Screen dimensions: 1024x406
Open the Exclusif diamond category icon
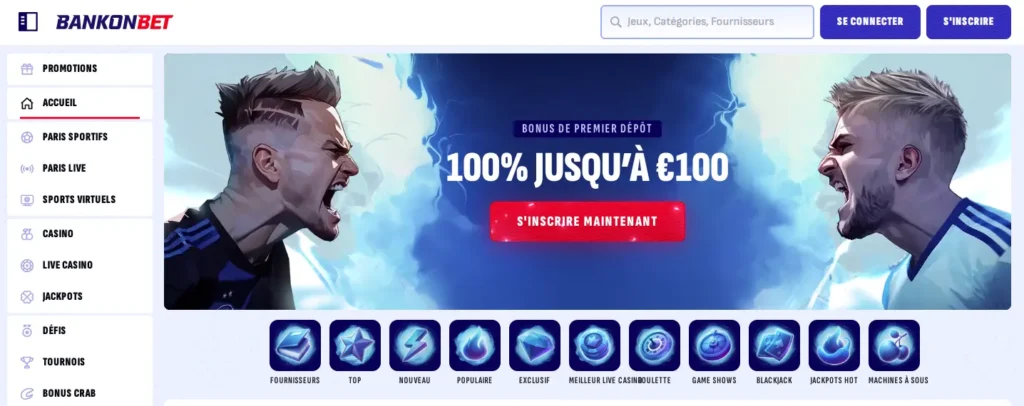pos(535,345)
